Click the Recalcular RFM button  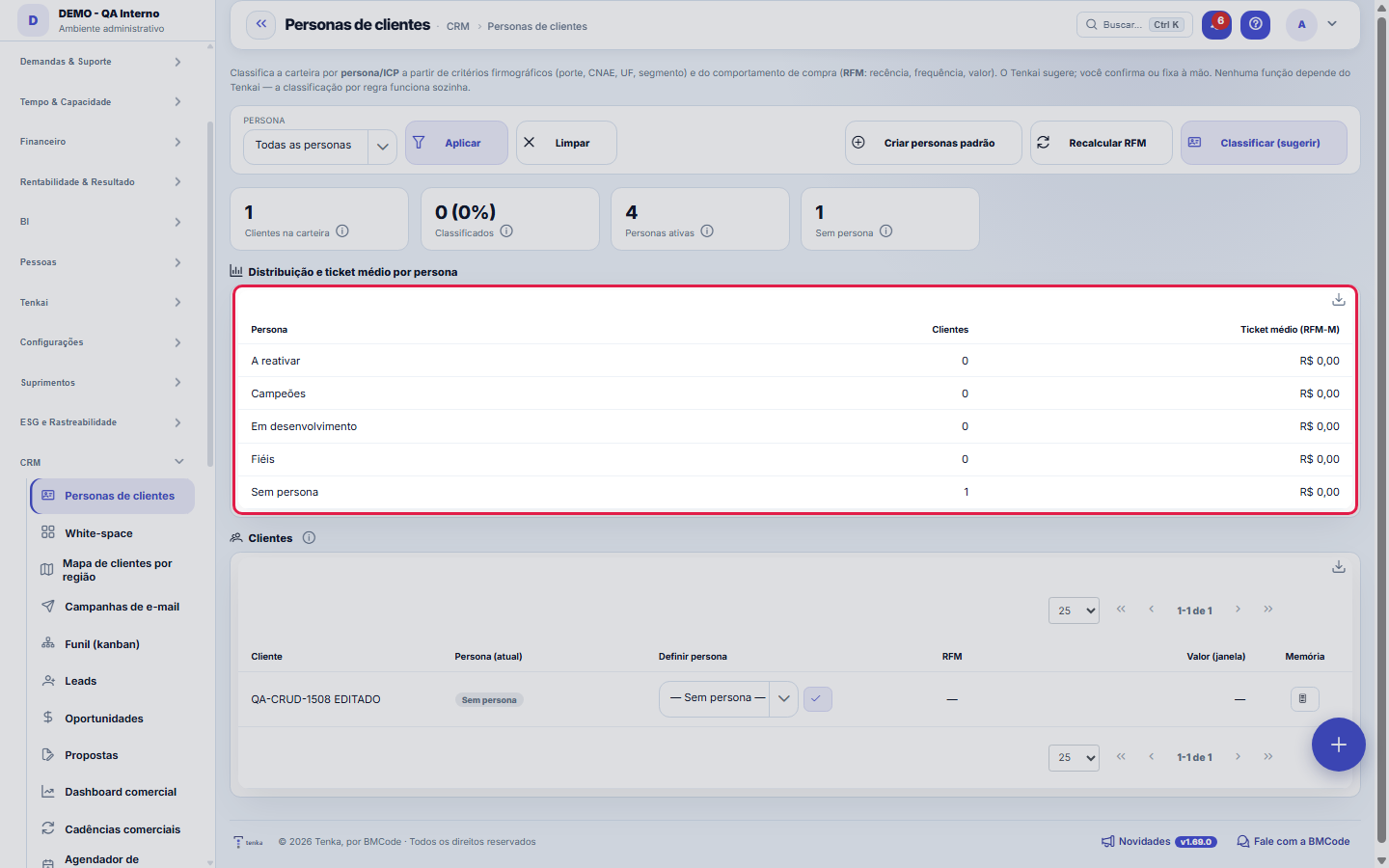[x=1102, y=143]
